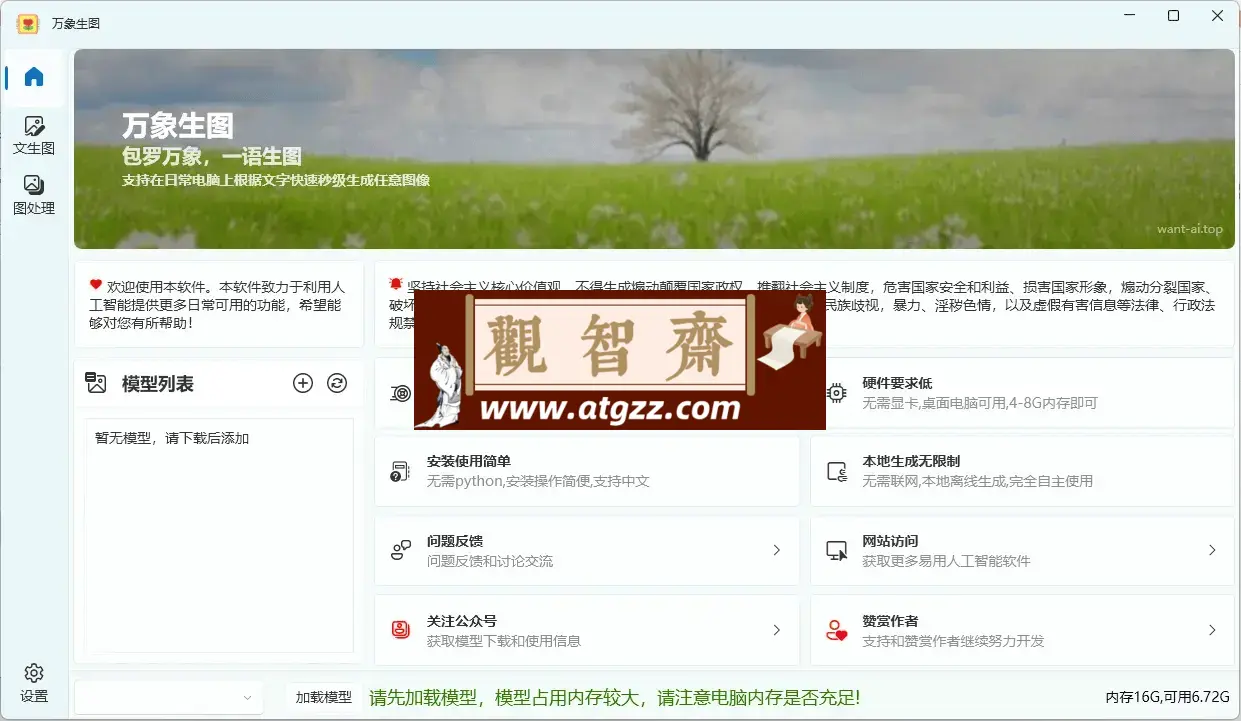Maximize the 万象生图 window
This screenshot has height=721, width=1241.
click(x=1173, y=16)
